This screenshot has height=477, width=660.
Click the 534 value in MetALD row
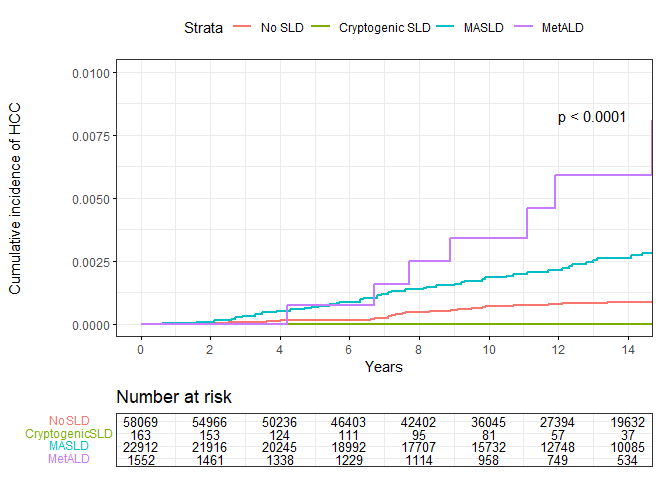627,459
